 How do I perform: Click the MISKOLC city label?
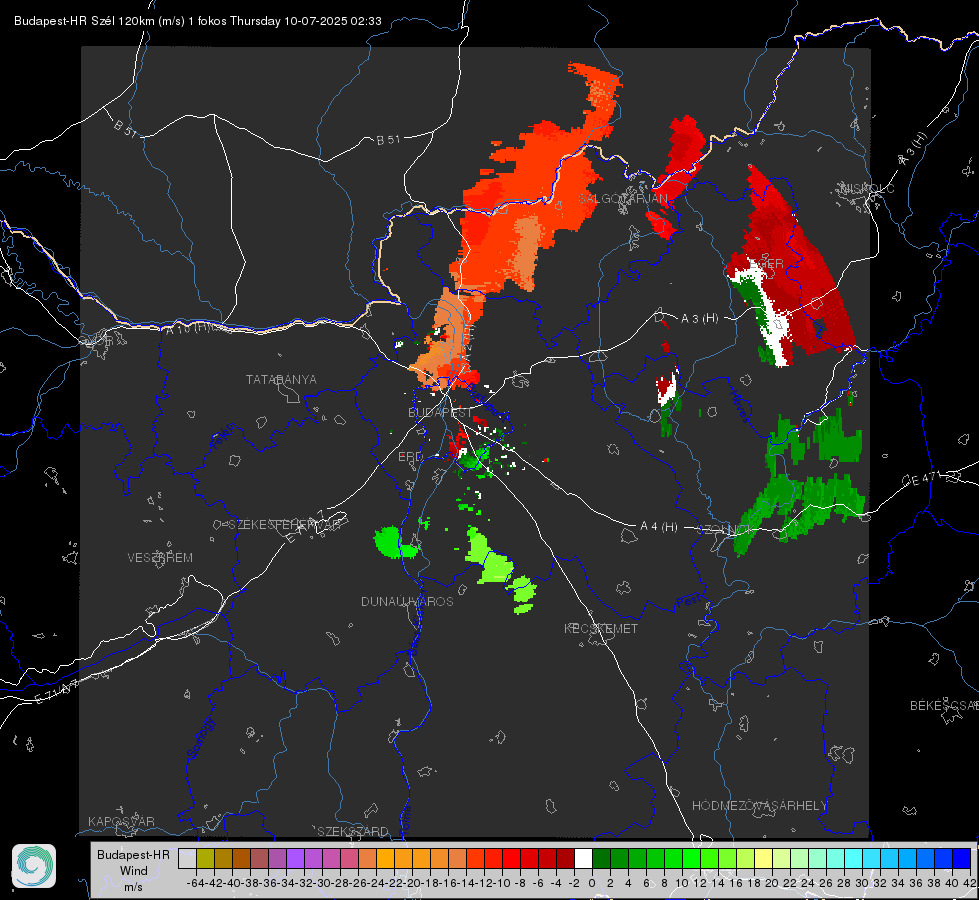pyautogui.click(x=867, y=187)
